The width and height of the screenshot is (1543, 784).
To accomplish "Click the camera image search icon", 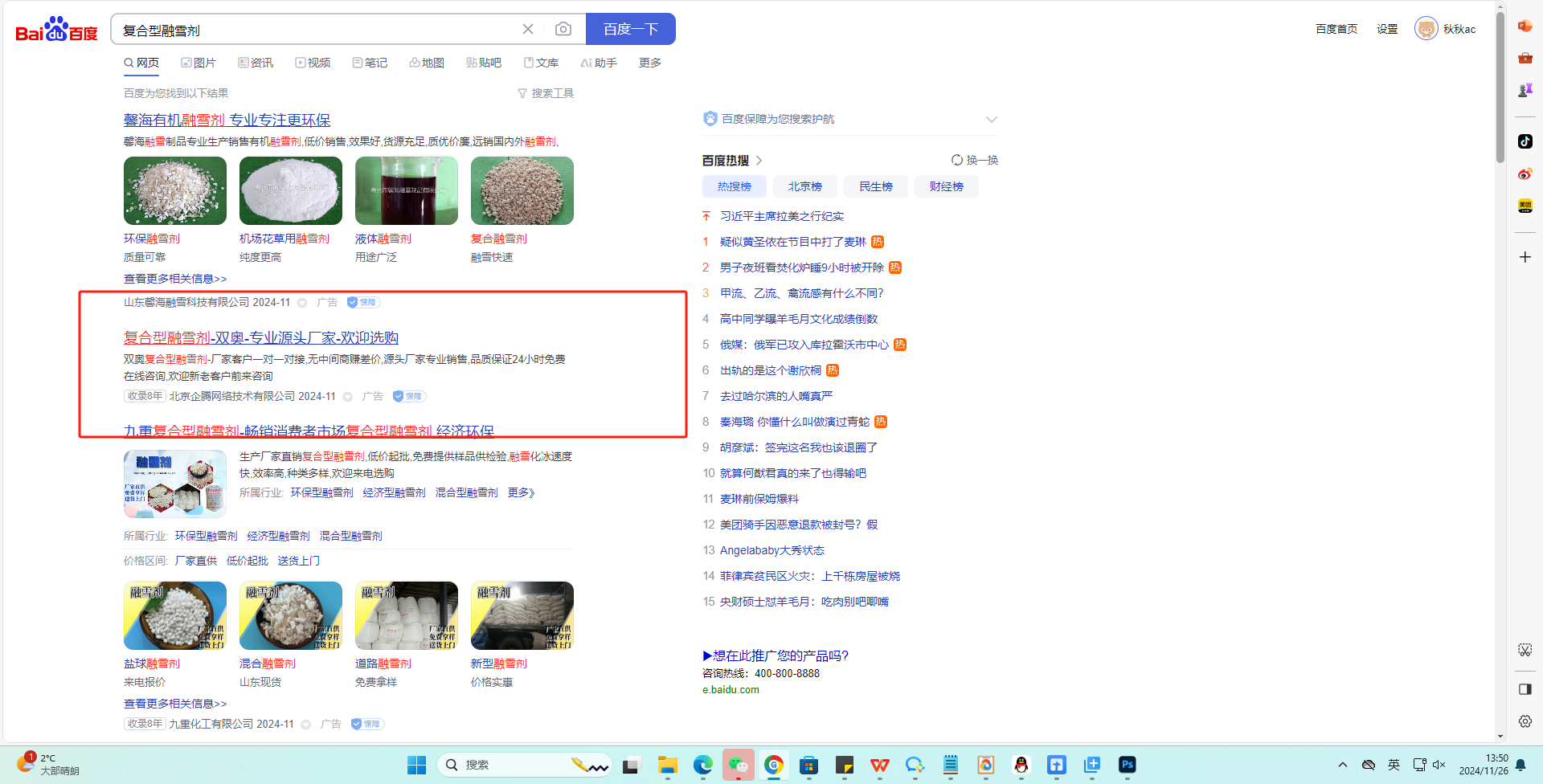I will pyautogui.click(x=563, y=29).
